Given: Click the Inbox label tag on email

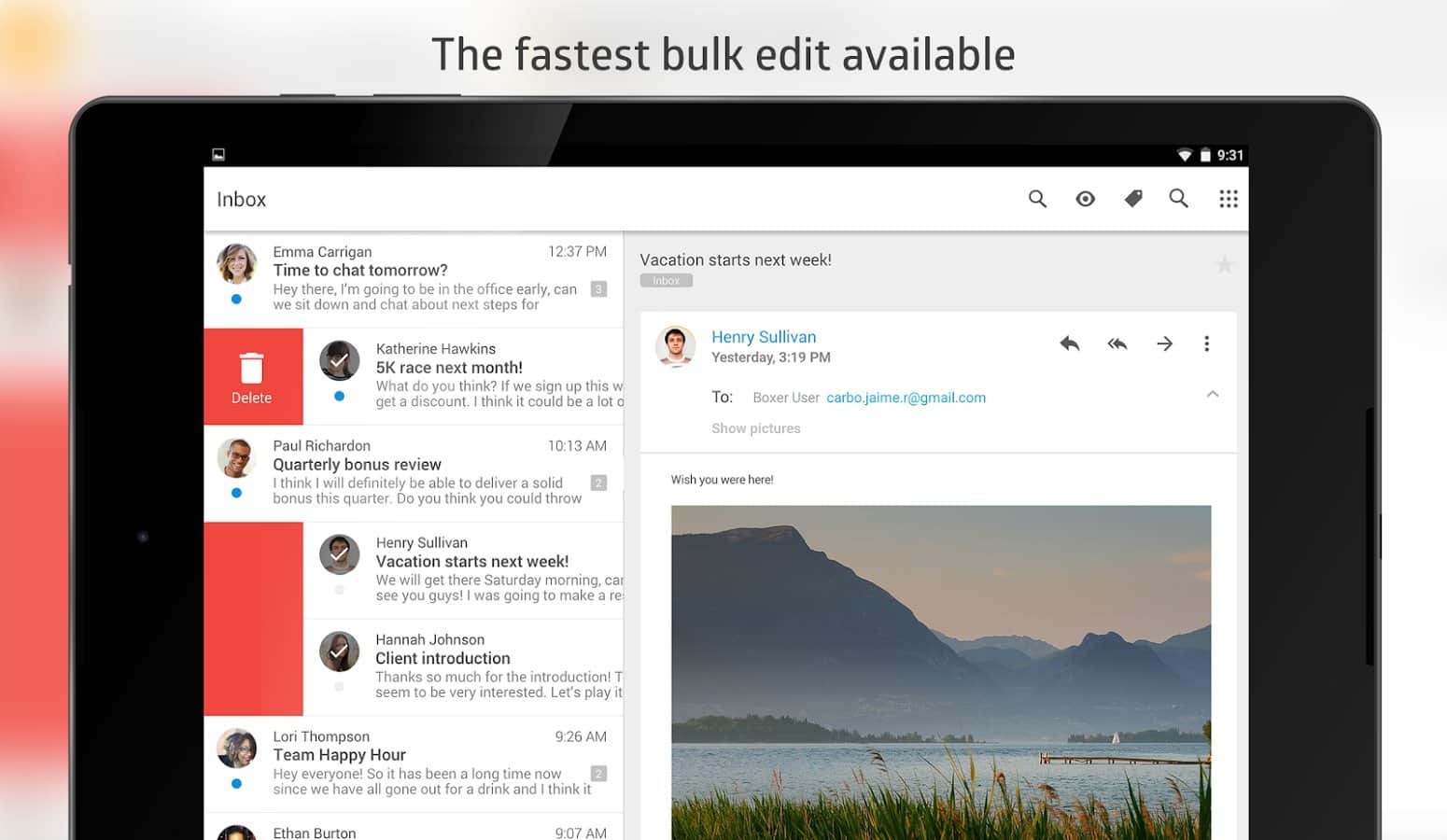Looking at the screenshot, I should [666, 281].
